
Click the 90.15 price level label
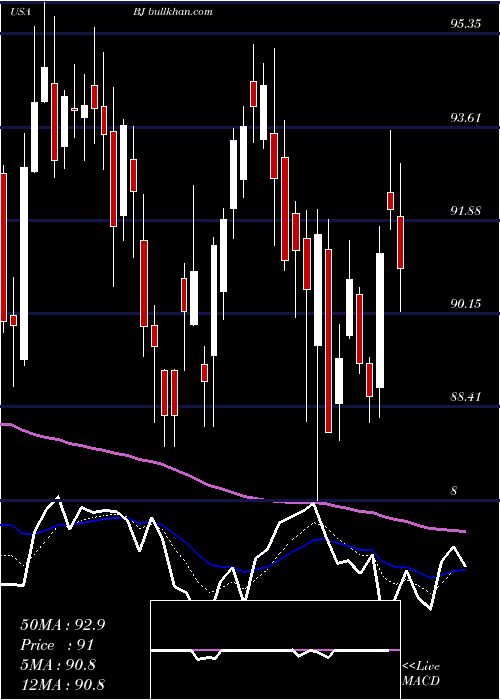tap(466, 304)
